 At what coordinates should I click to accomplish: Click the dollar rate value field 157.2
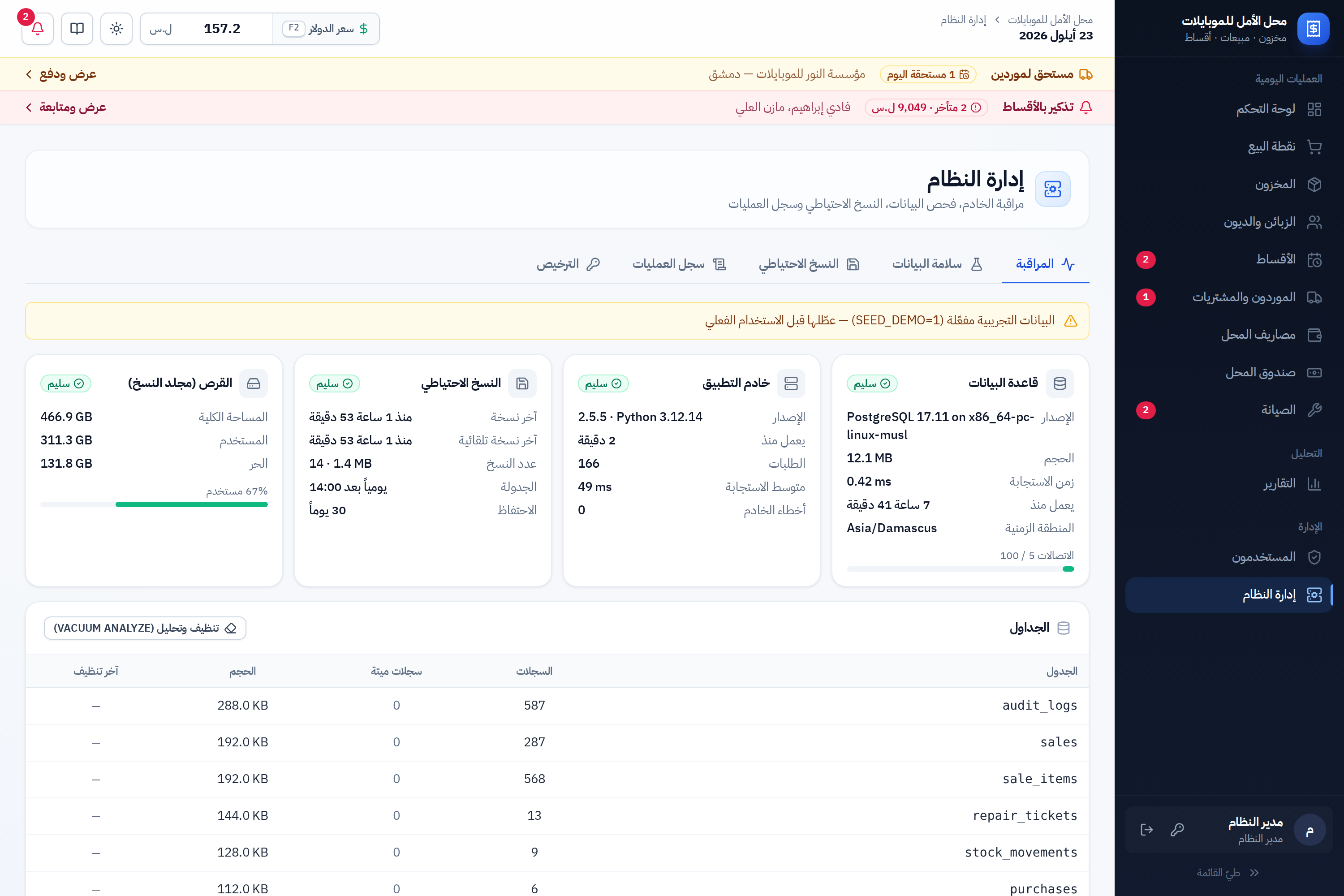[222, 29]
